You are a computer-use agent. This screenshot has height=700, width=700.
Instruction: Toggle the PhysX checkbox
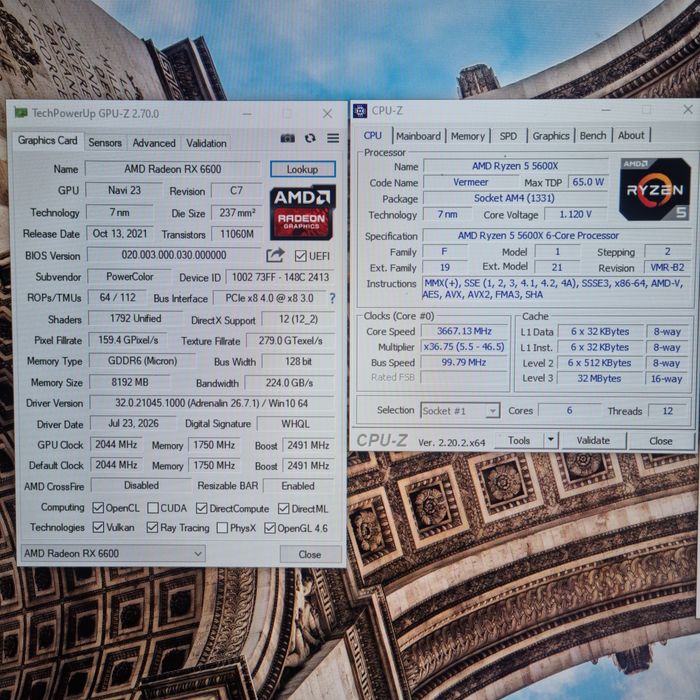coord(222,528)
